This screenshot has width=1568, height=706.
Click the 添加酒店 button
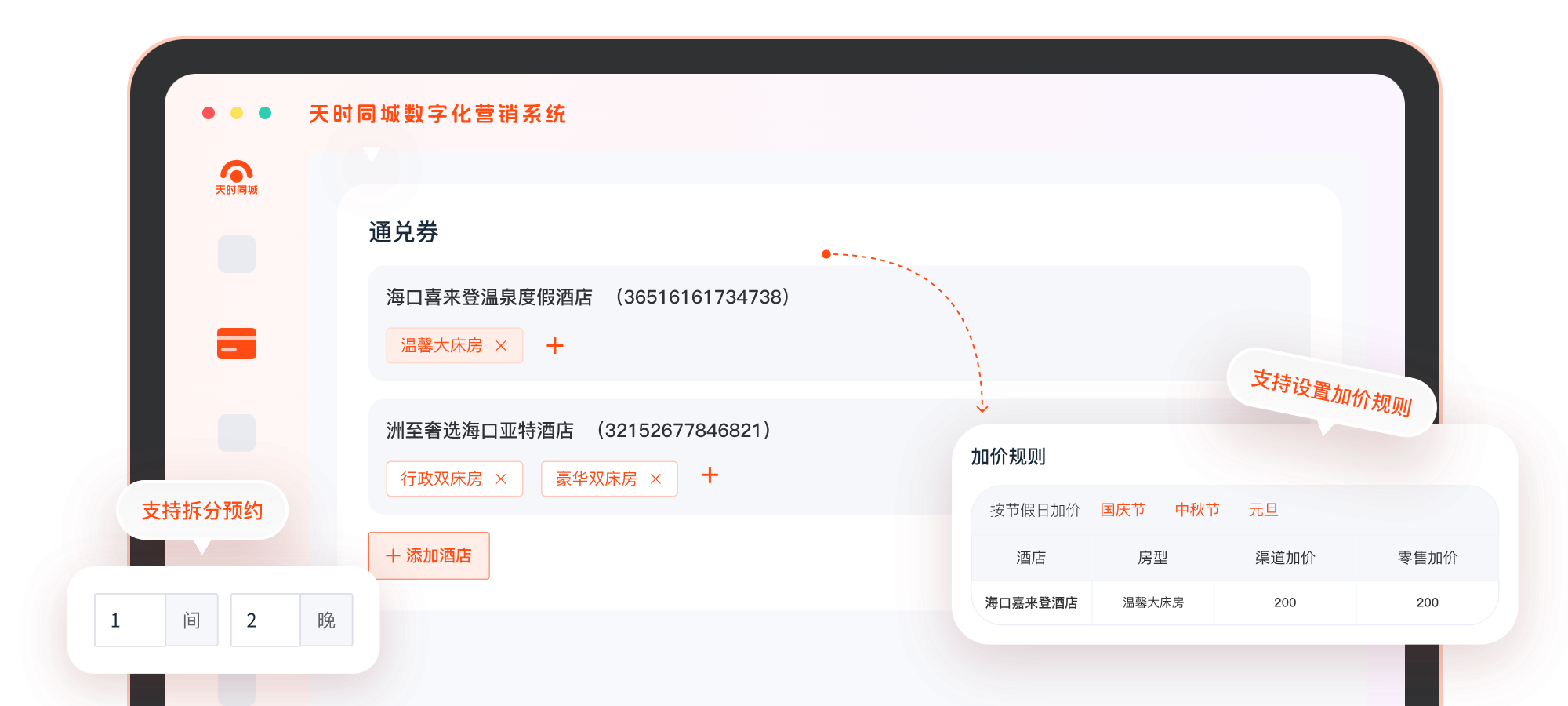429,556
